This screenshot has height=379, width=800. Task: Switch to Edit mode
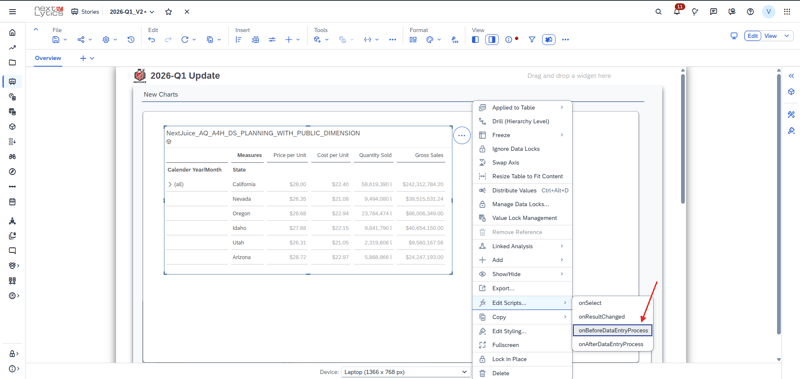coord(752,36)
